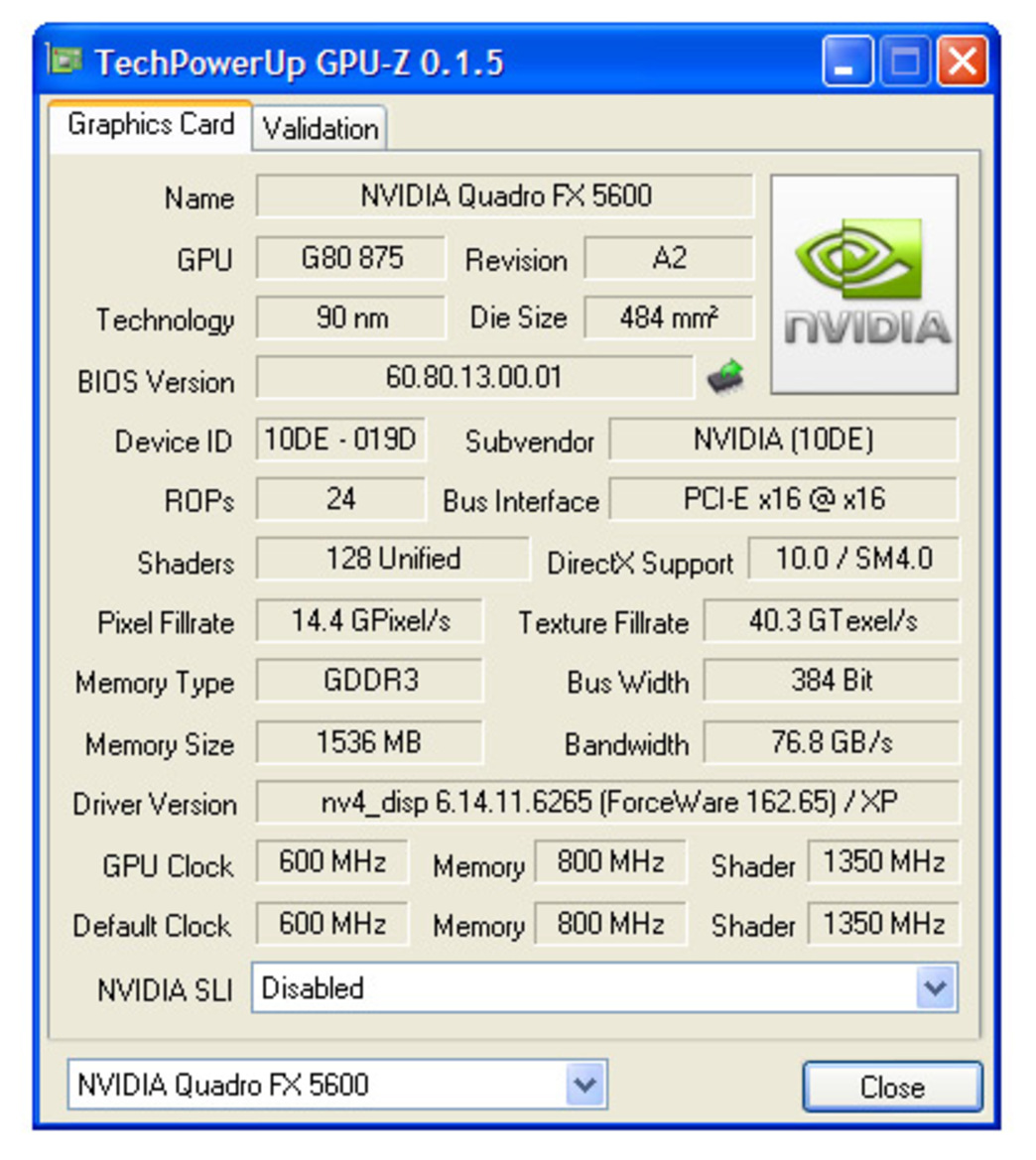Image resolution: width=1036 pixels, height=1160 pixels.
Task: Click the Memory Type value GDDR3
Action: pos(370,680)
